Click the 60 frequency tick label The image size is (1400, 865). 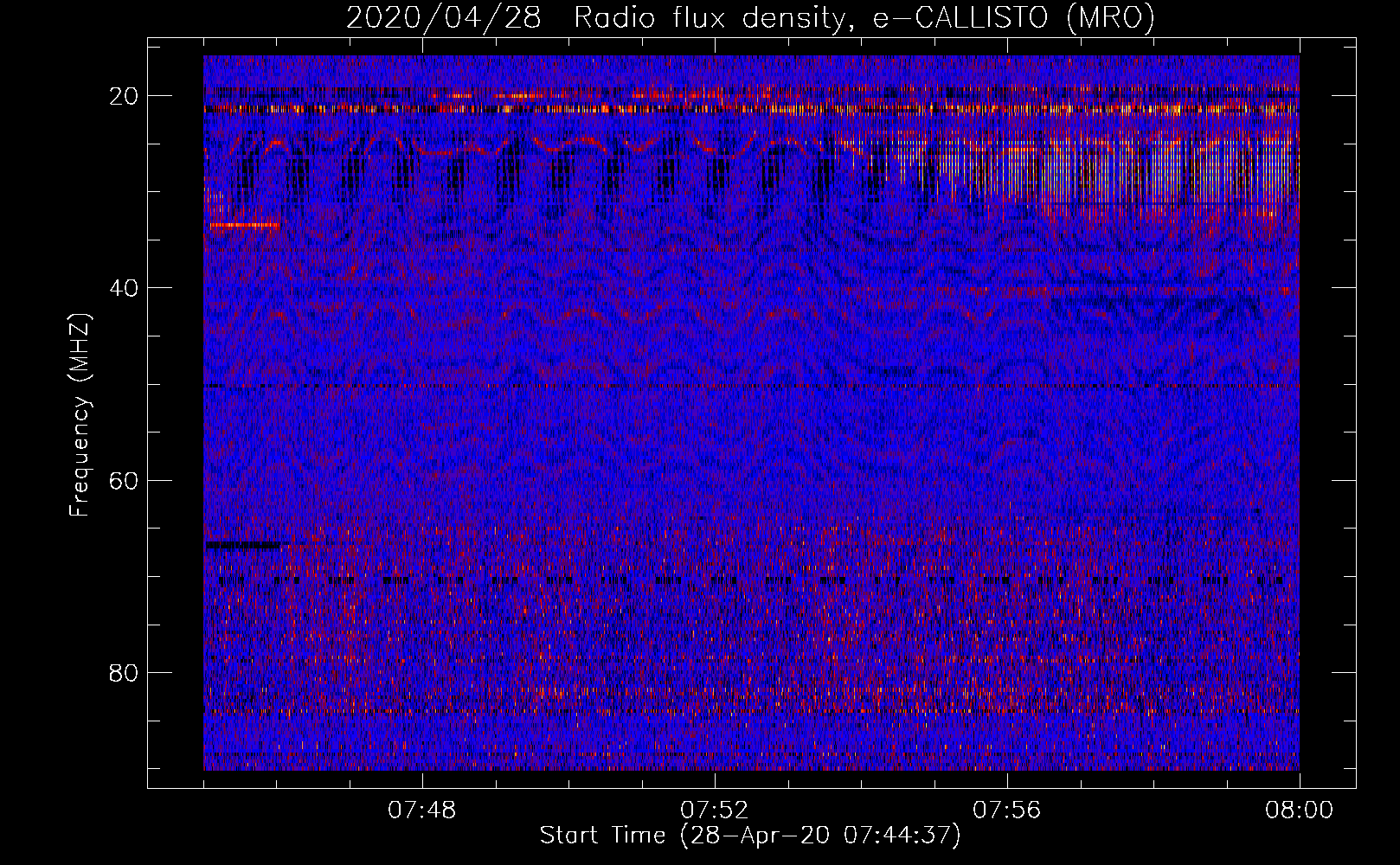124,480
